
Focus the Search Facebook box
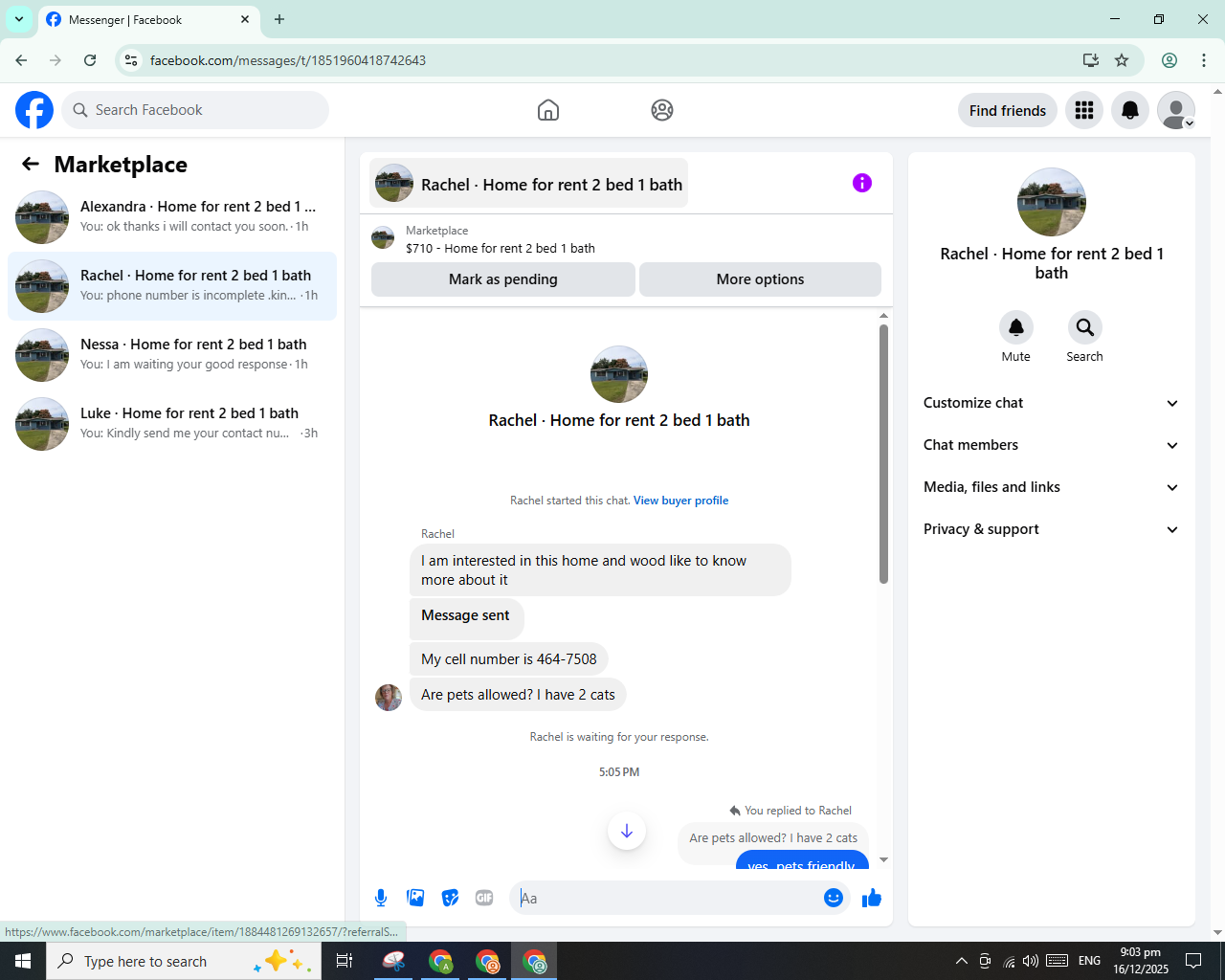point(195,110)
